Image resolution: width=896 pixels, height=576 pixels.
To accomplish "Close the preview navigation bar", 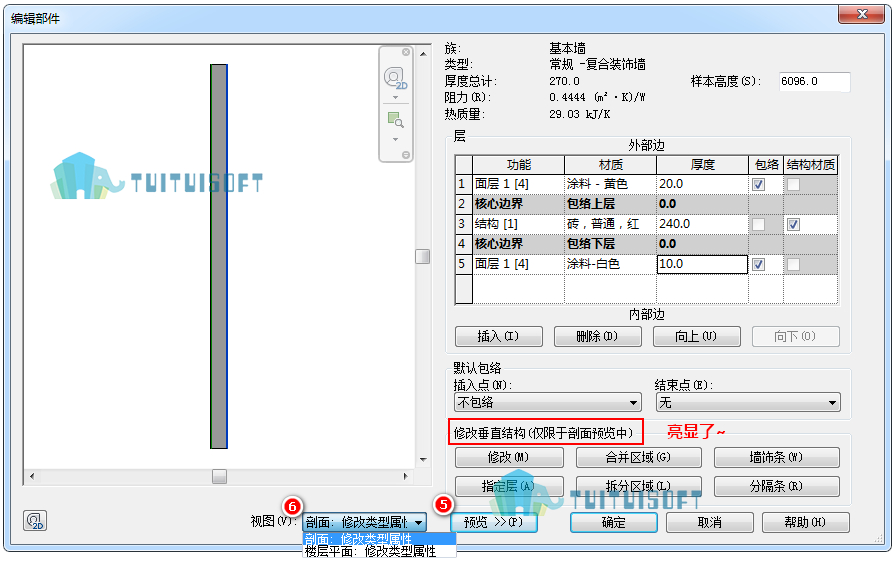I will (x=406, y=52).
